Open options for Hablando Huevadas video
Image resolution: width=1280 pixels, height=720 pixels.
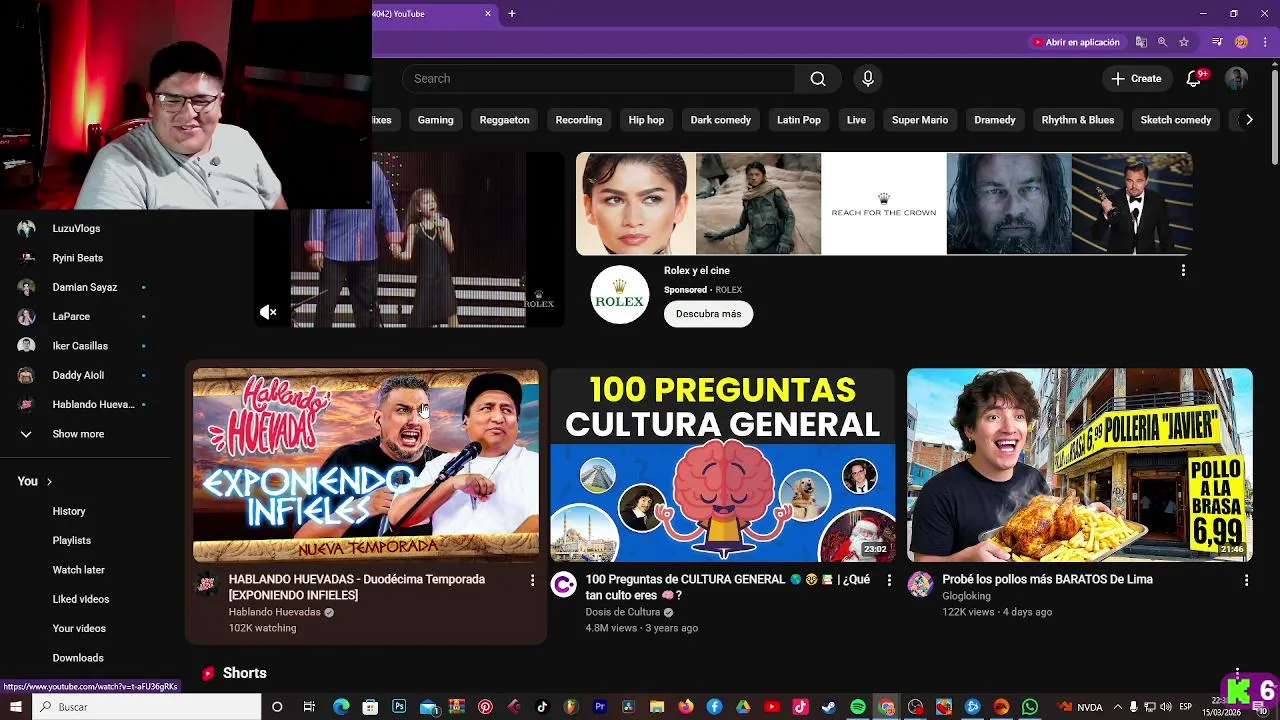tap(532, 580)
